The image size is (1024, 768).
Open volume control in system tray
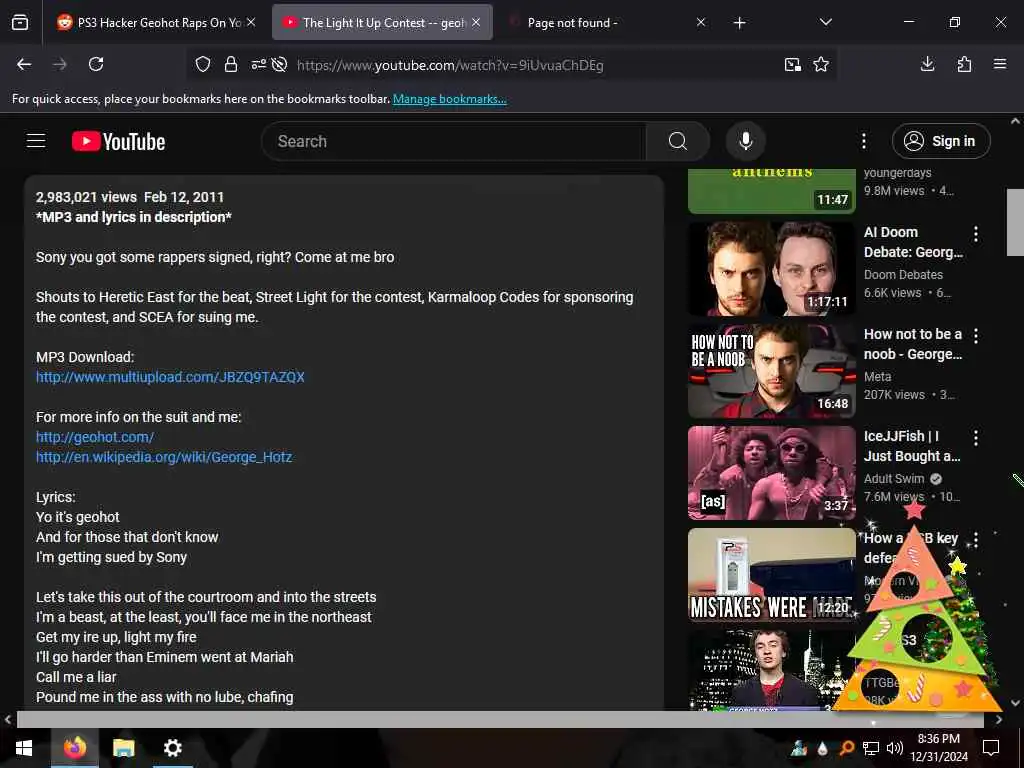click(895, 748)
